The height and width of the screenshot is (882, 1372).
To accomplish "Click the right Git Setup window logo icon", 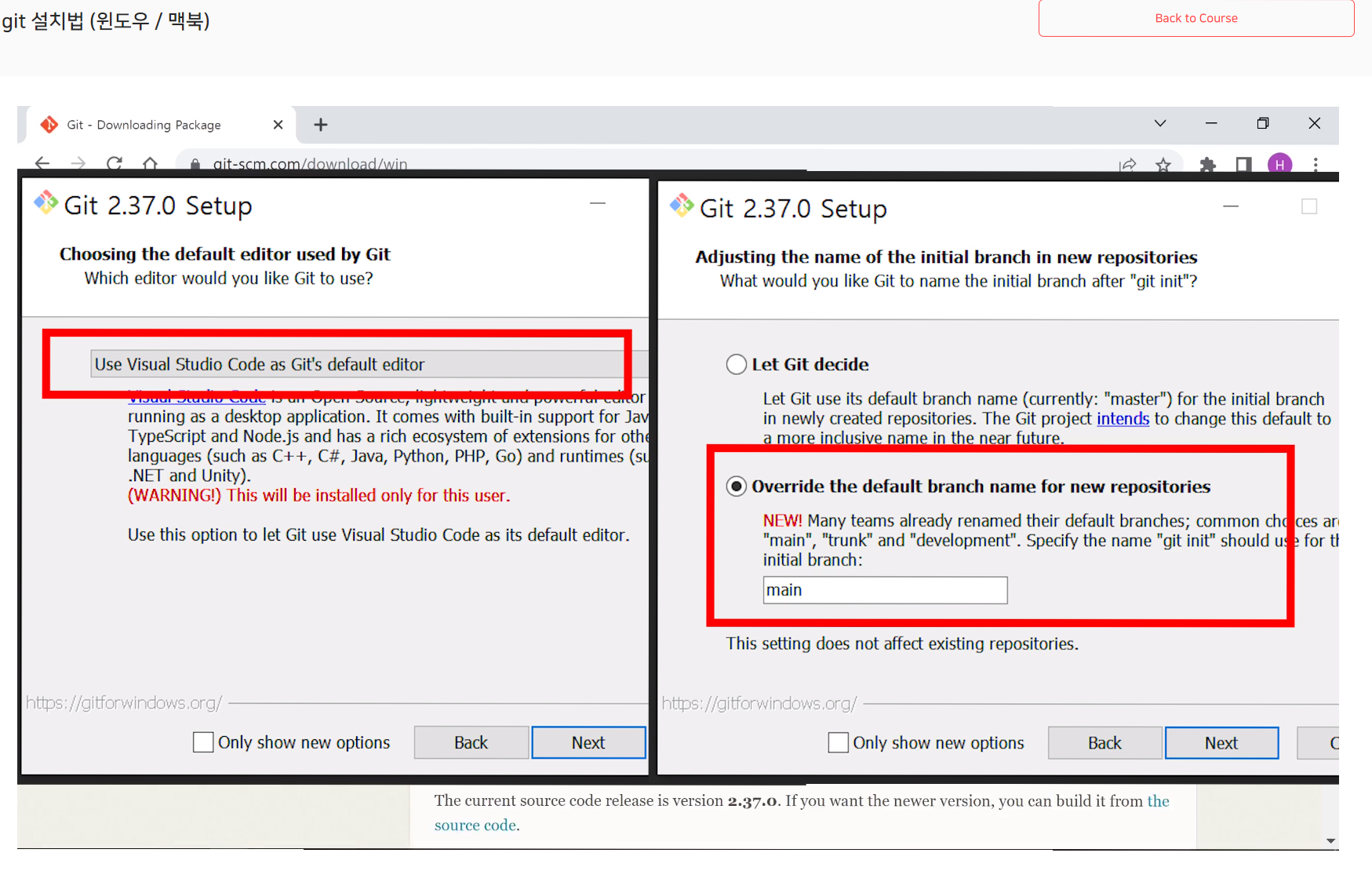I will (682, 206).
